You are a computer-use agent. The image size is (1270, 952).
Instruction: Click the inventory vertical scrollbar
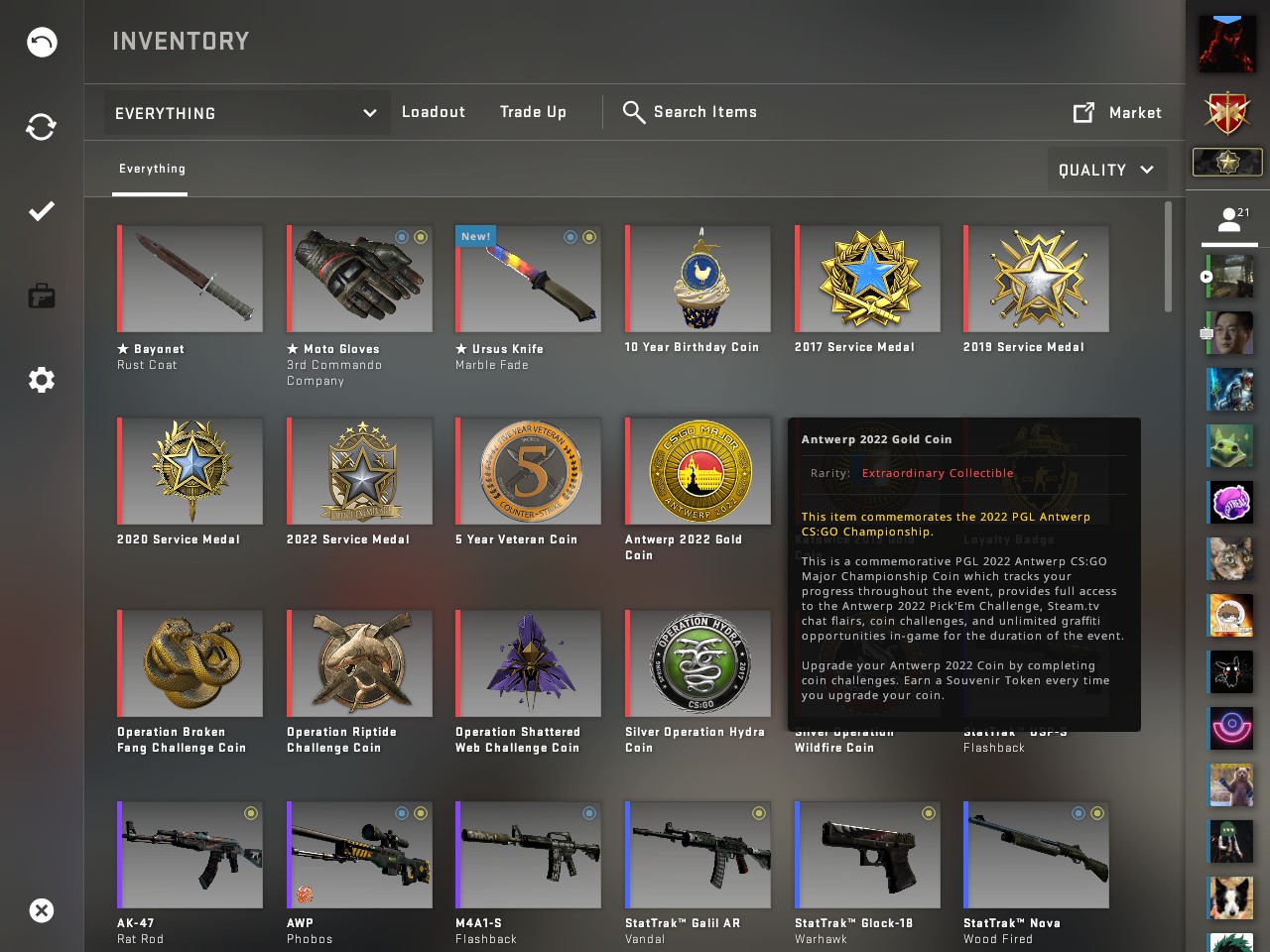tap(1168, 257)
